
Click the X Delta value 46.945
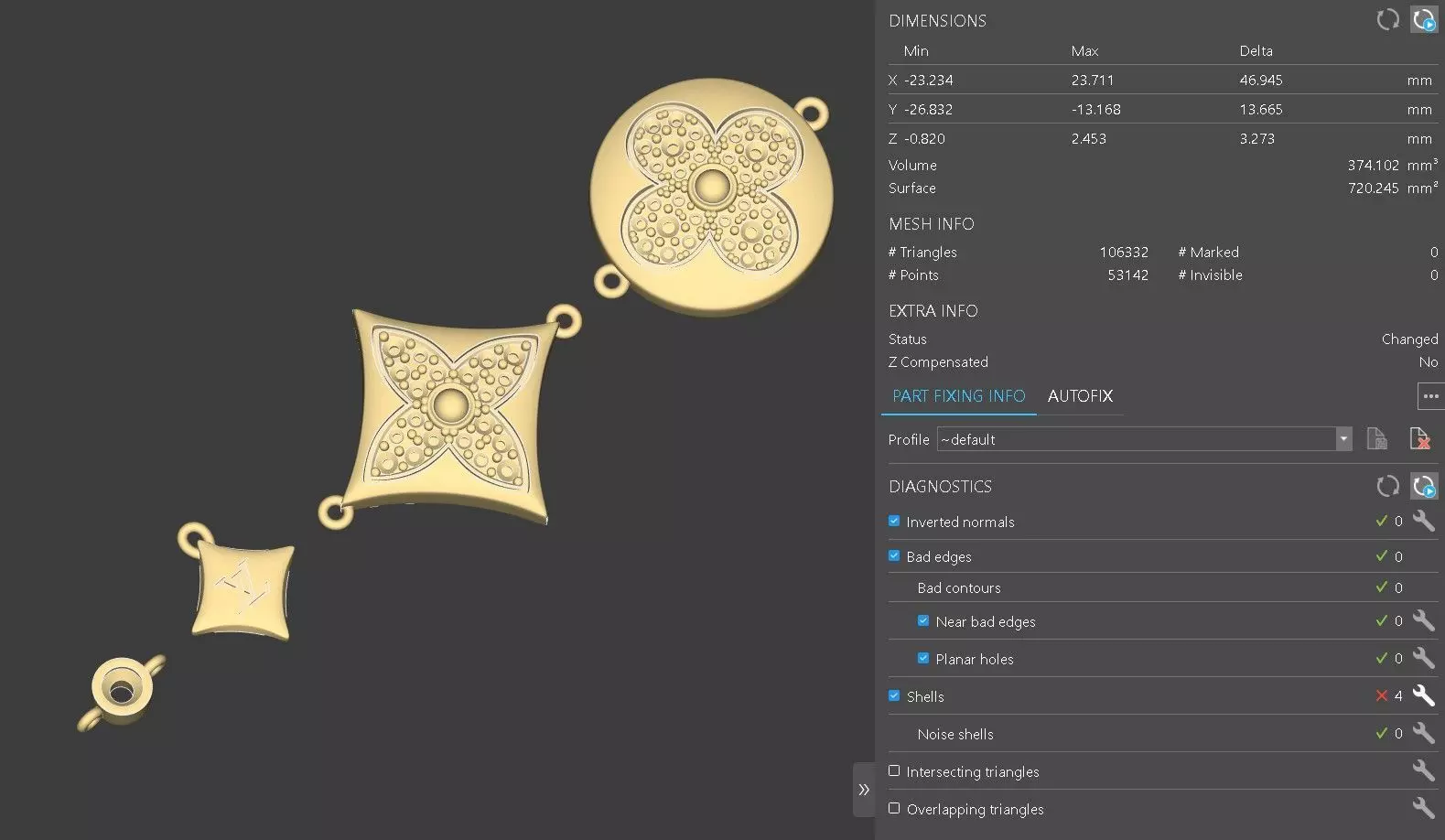(x=1261, y=81)
